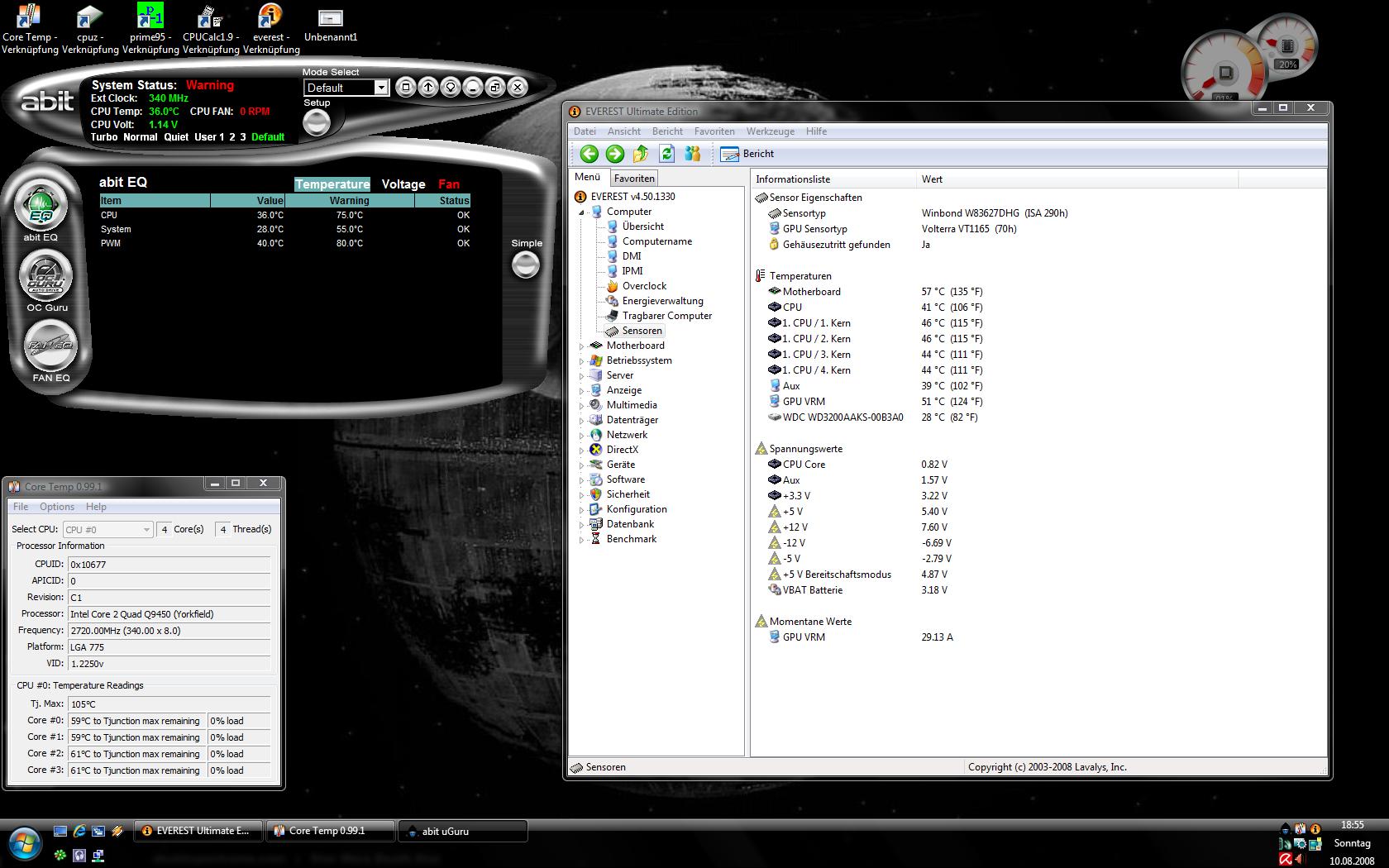The image size is (1389, 868).
Task: Click the CPUID field showing 0x10677
Action: [169, 565]
